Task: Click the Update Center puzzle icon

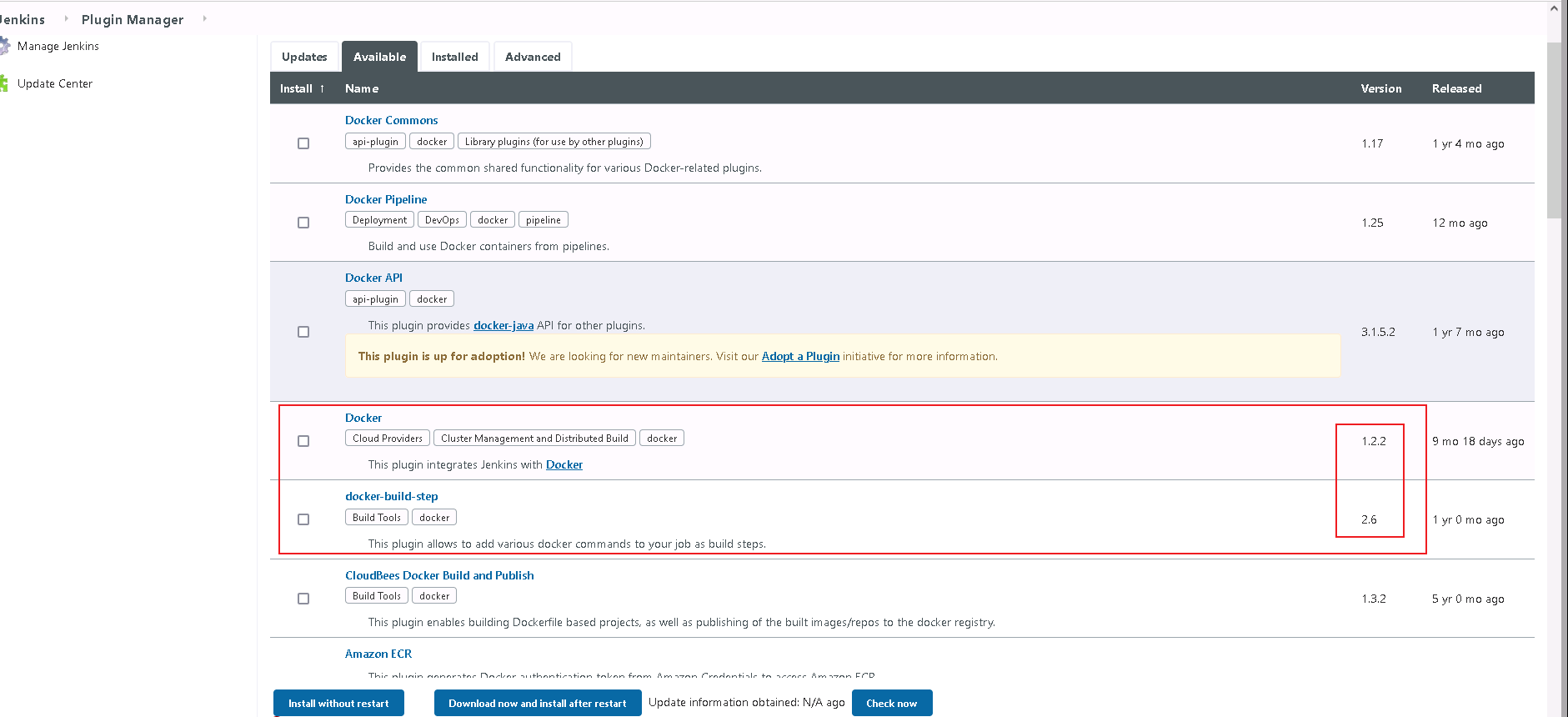Action: (x=4, y=83)
